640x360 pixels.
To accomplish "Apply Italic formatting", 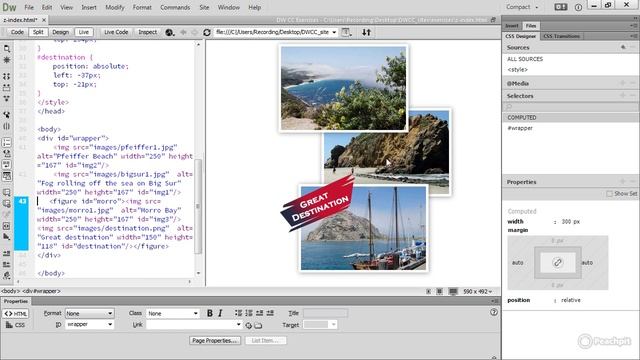I will [220, 313].
